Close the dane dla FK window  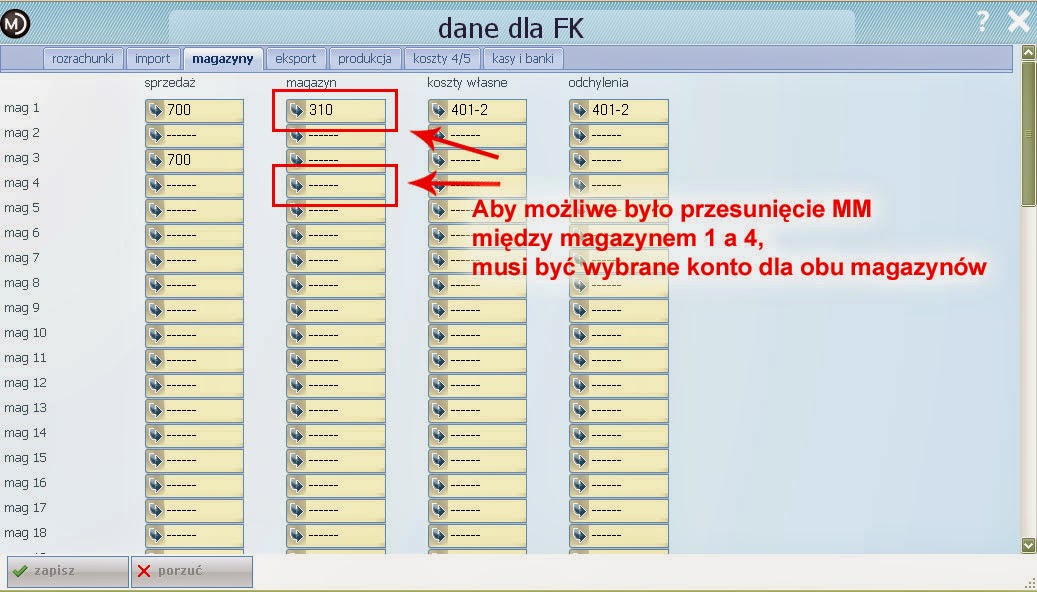point(1019,21)
